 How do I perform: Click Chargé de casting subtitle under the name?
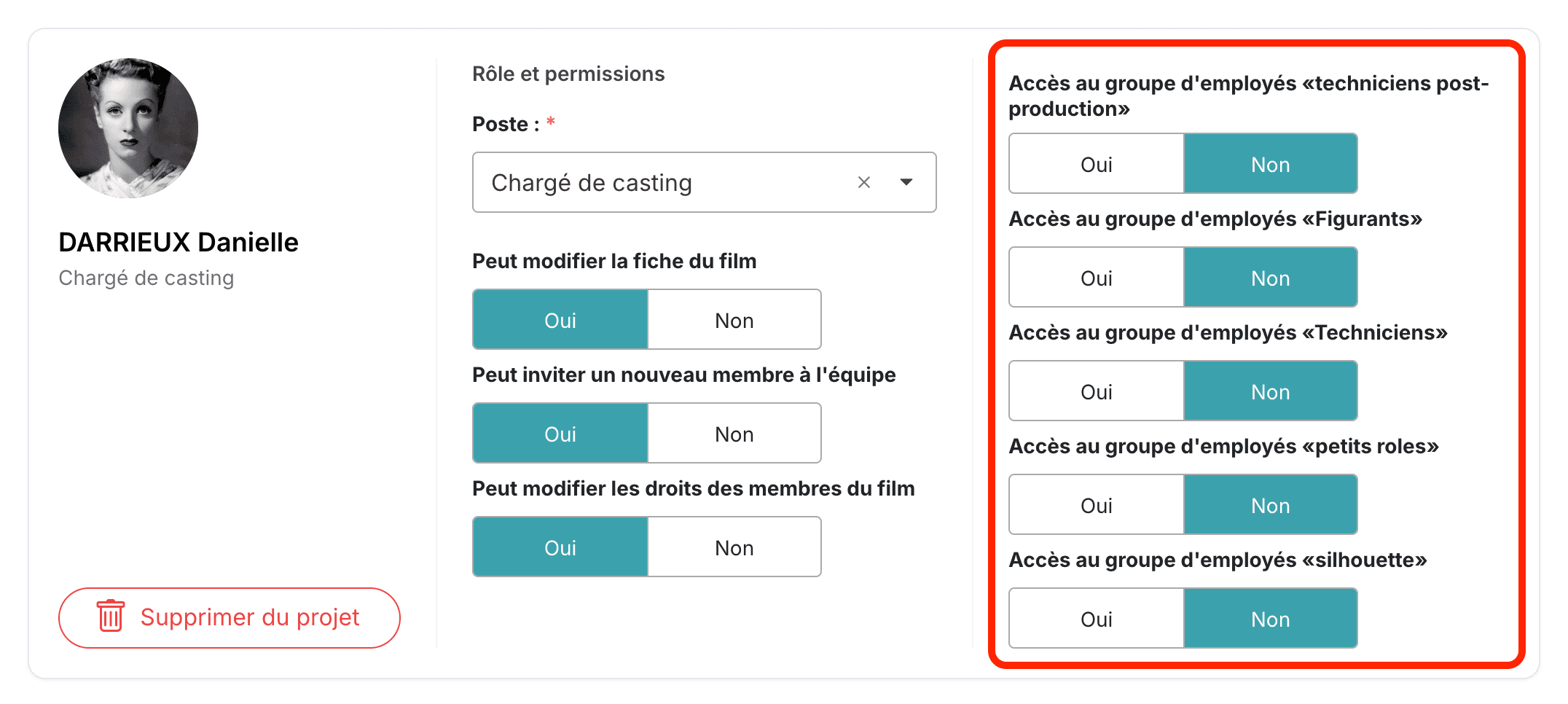click(146, 278)
